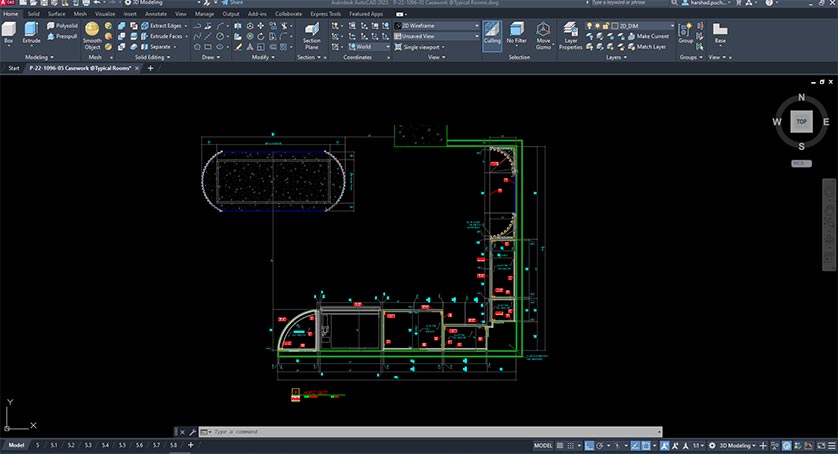Toggle the Culling selection option
This screenshot has height=454, width=838.
tap(492, 36)
